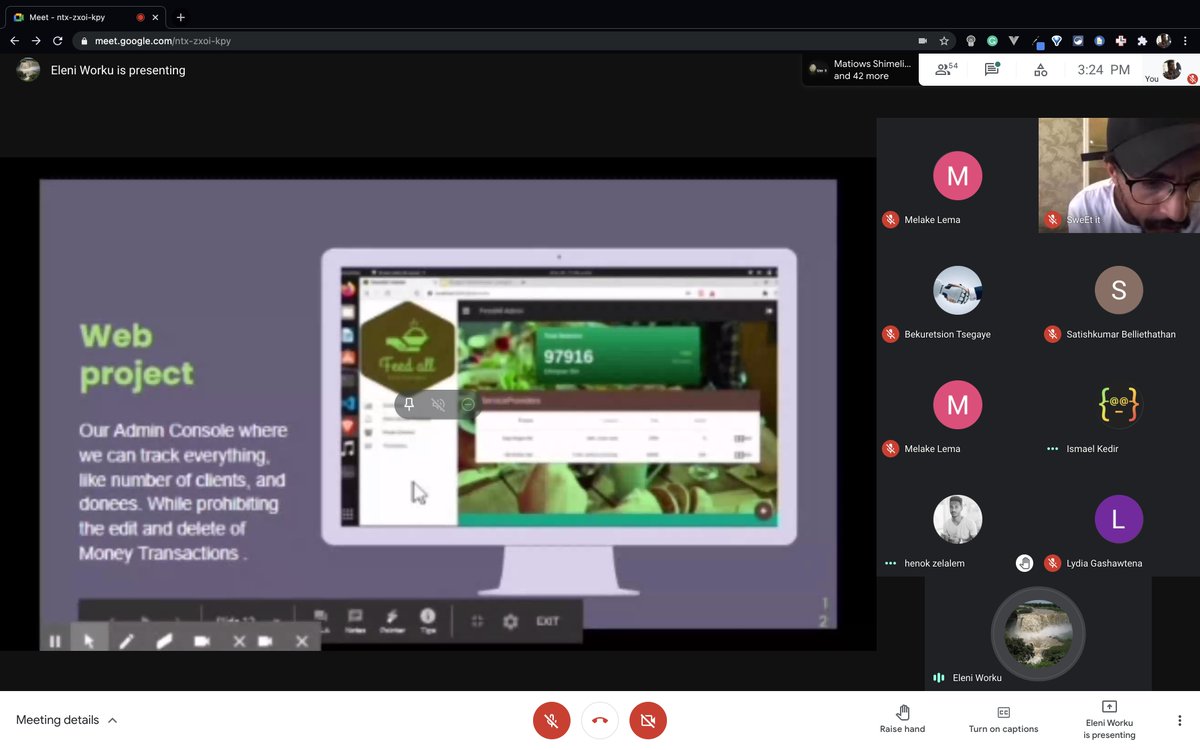1200x750 pixels.
Task: Go forward with the browser forward arrow
Action: pos(36,41)
